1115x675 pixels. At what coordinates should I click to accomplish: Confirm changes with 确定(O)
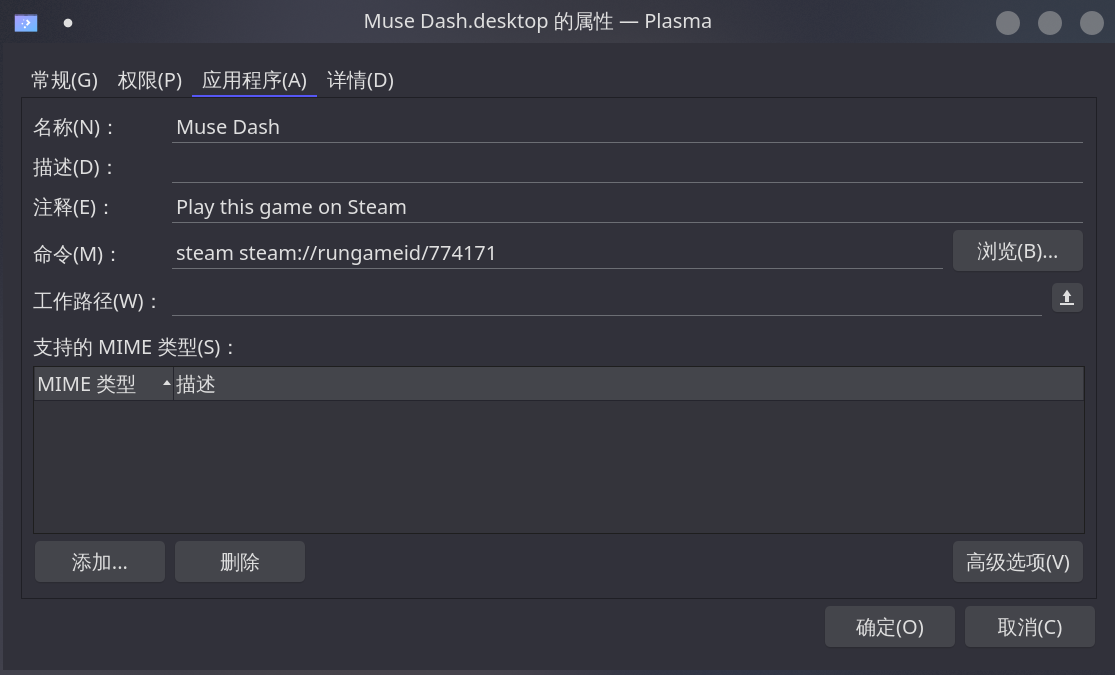[x=889, y=626]
